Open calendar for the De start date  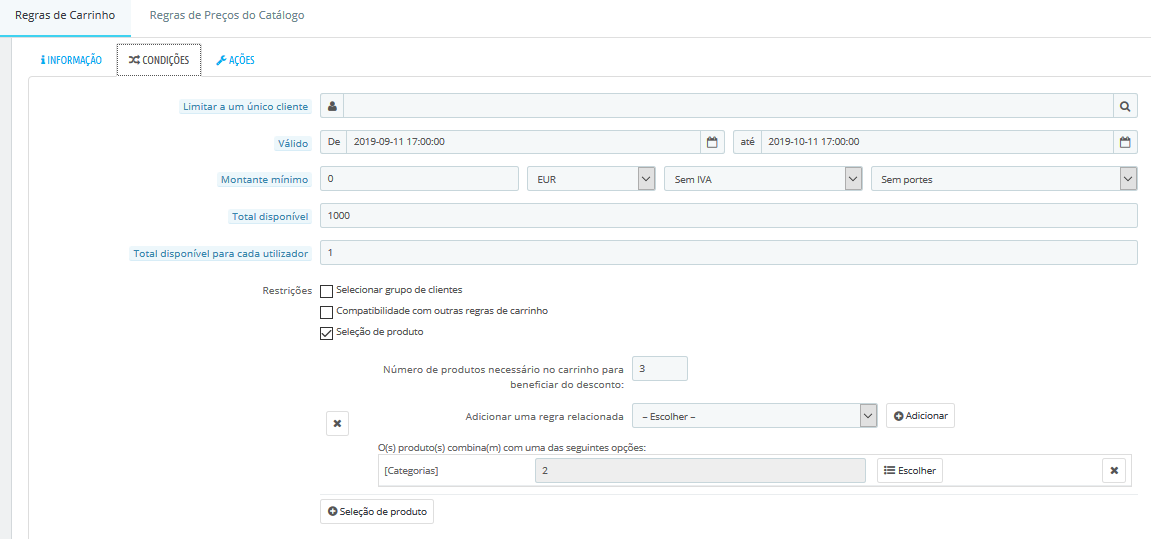712,142
